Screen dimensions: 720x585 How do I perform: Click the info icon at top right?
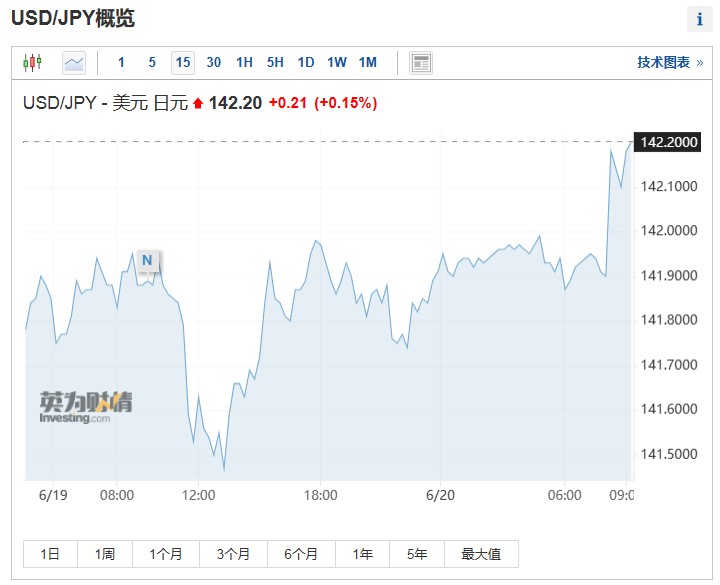click(x=699, y=19)
